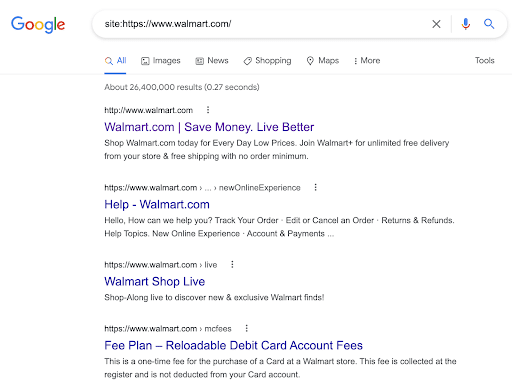The height and width of the screenshot is (384, 512).
Task: Open the Tools filter options
Action: (x=484, y=60)
